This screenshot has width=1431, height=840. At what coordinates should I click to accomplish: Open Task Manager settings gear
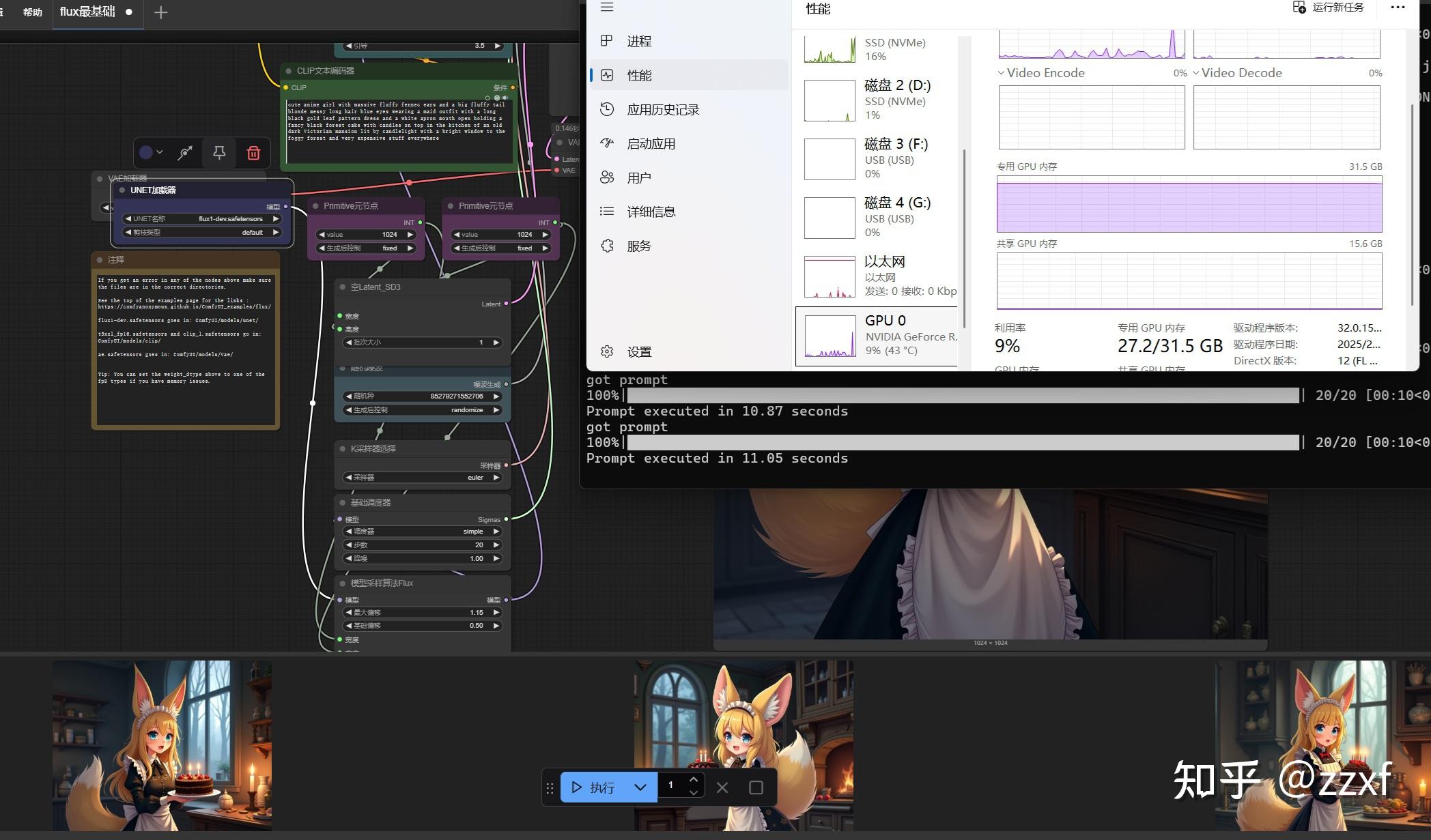coord(607,351)
